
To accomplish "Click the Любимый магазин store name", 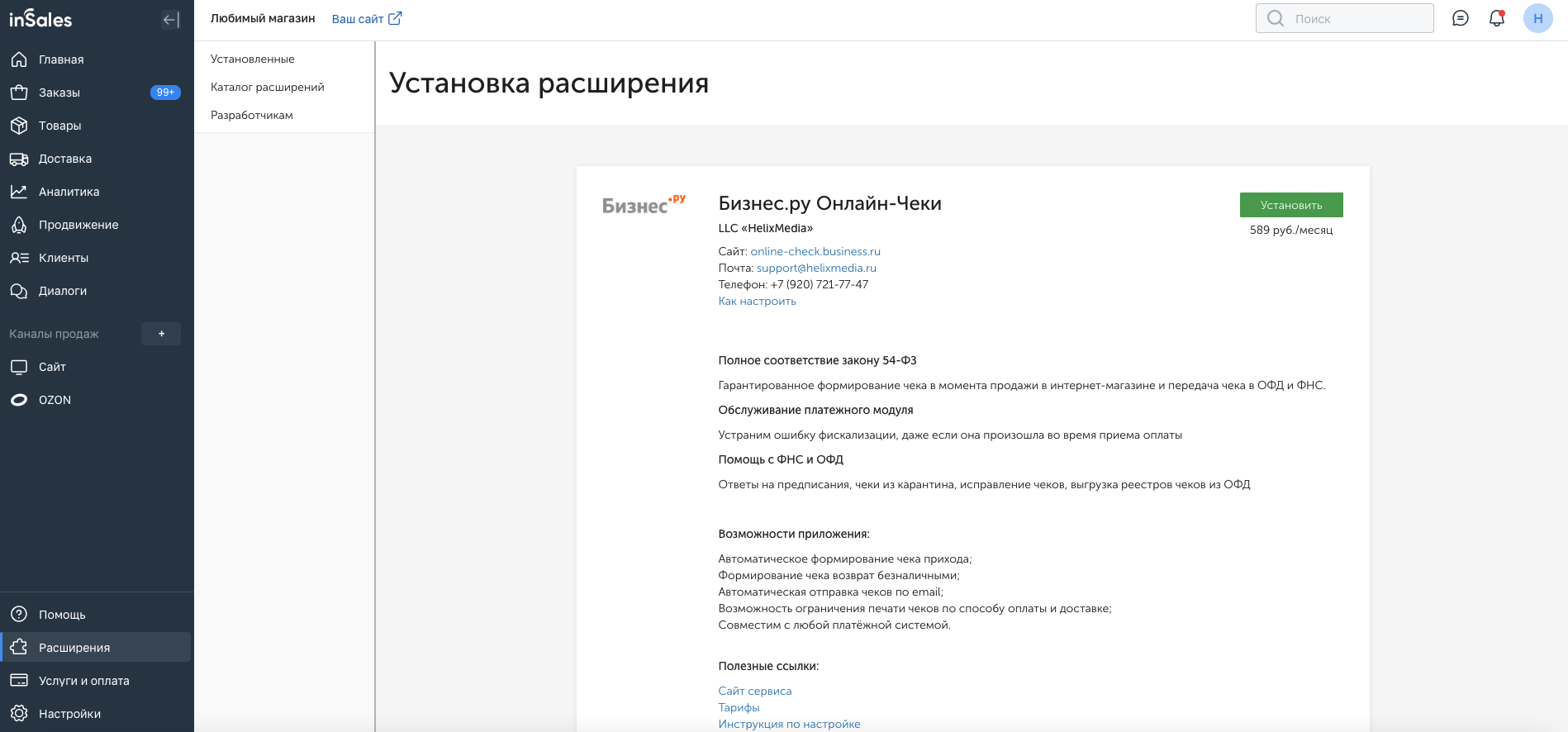I will 263,18.
